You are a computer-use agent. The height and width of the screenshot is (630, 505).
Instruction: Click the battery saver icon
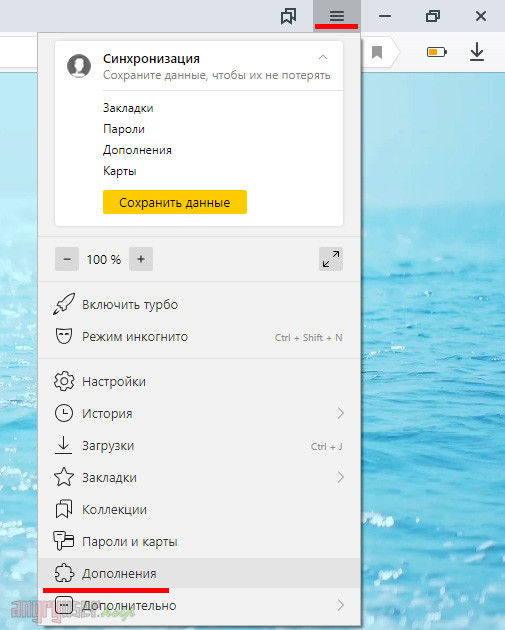pos(437,52)
